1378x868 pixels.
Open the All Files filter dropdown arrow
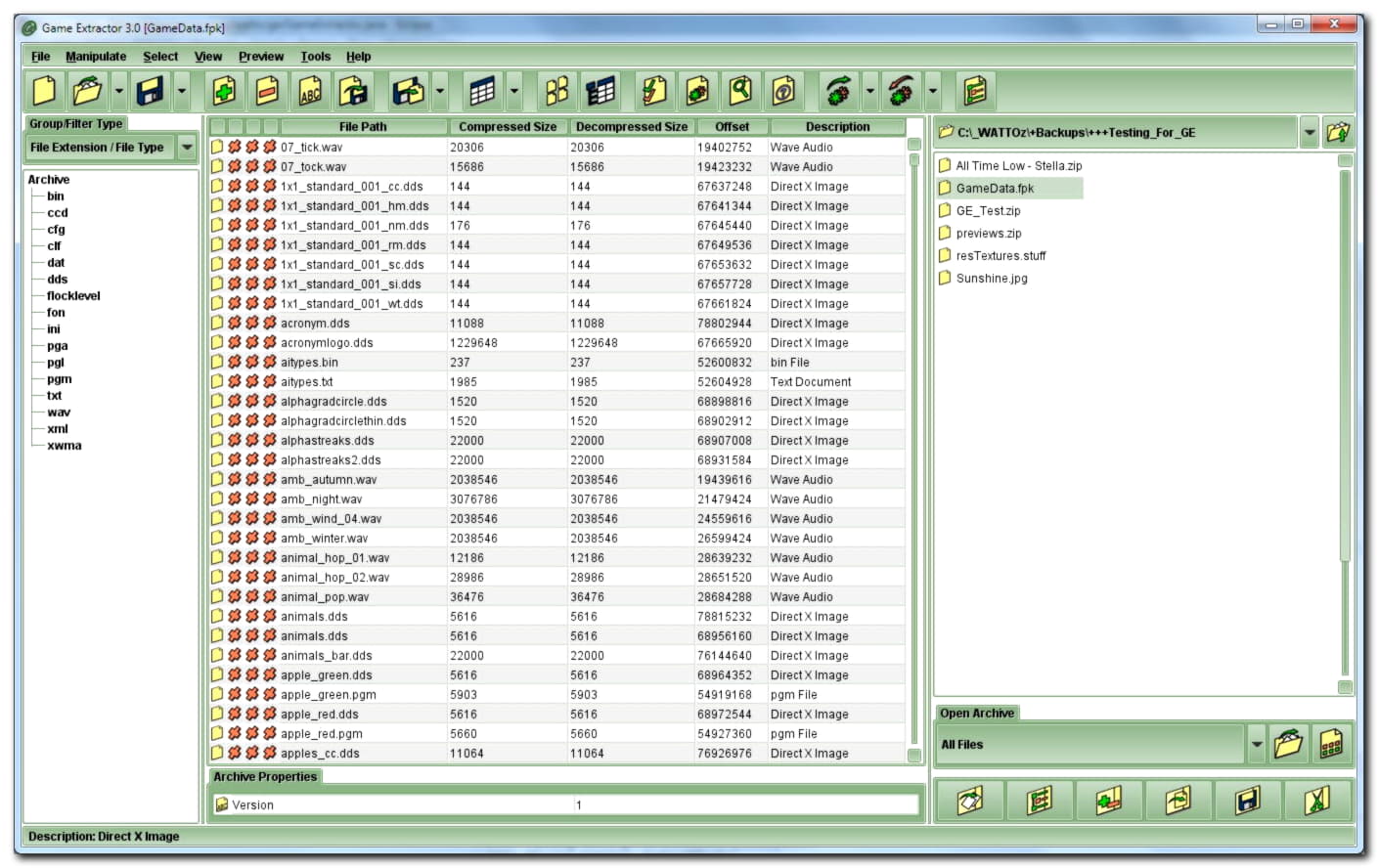1257,744
